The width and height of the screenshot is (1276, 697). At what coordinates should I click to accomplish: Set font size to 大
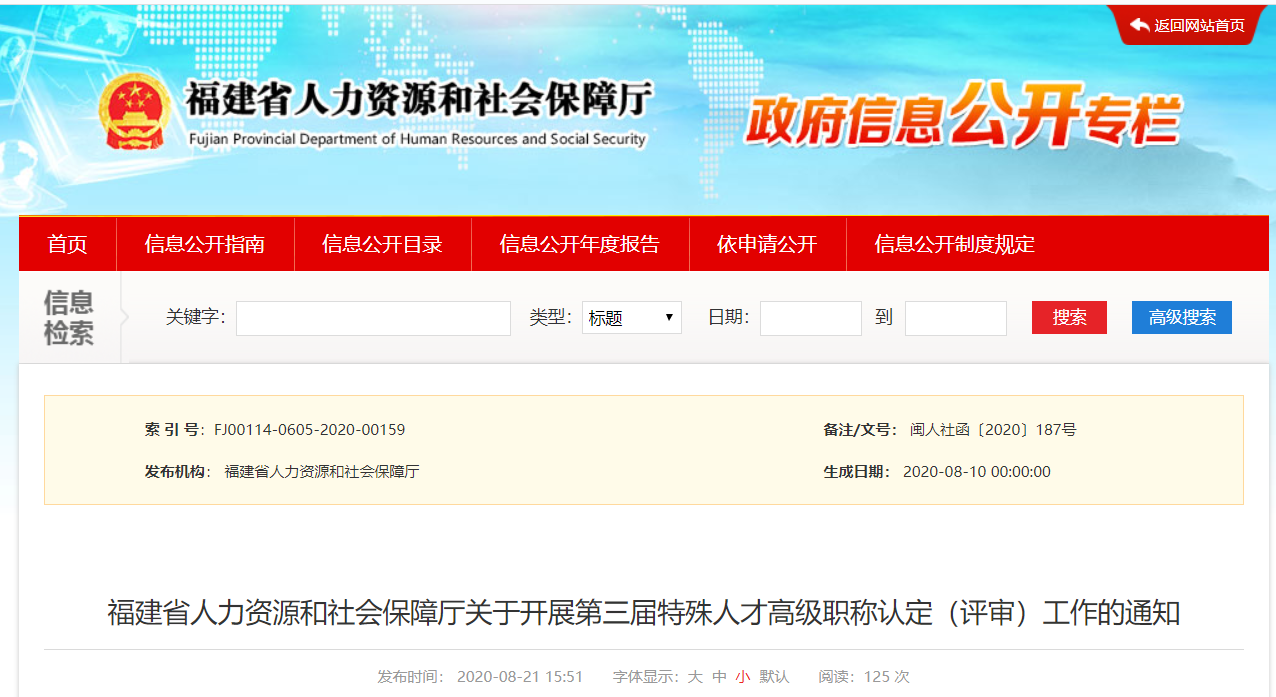point(694,676)
